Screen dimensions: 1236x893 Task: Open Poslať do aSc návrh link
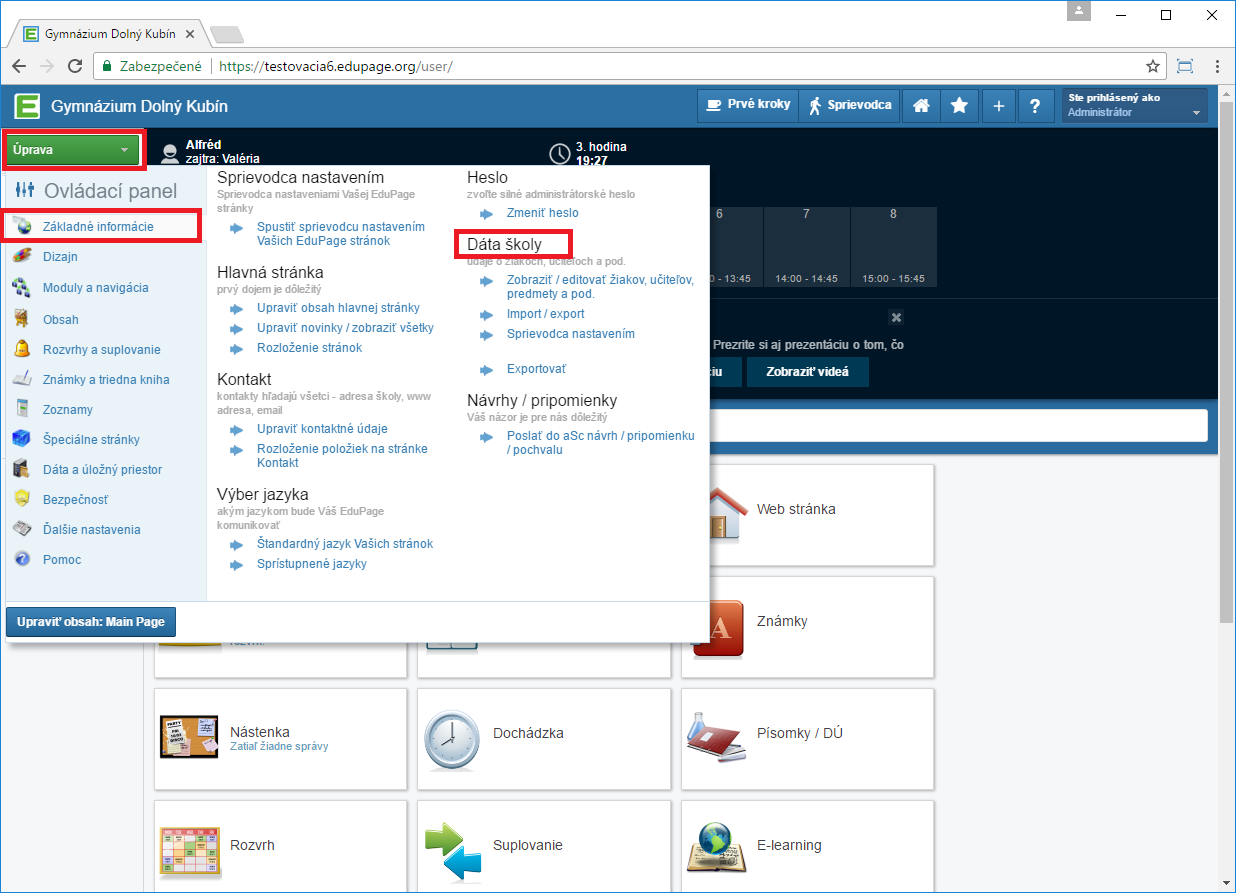coord(601,443)
